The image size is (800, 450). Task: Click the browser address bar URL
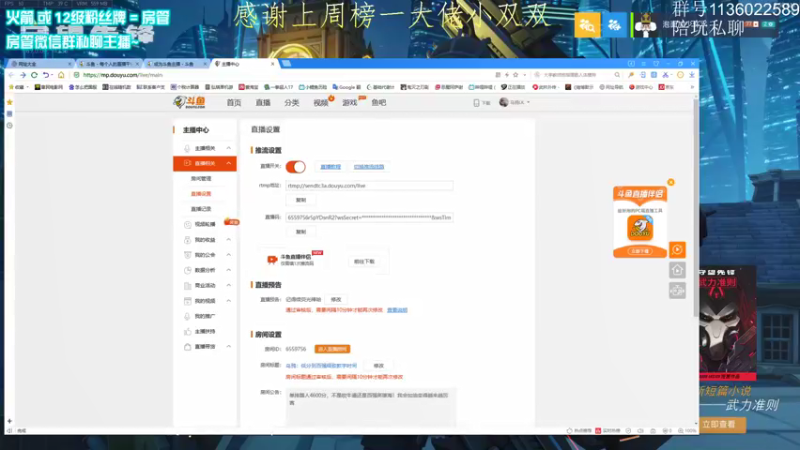(x=122, y=75)
